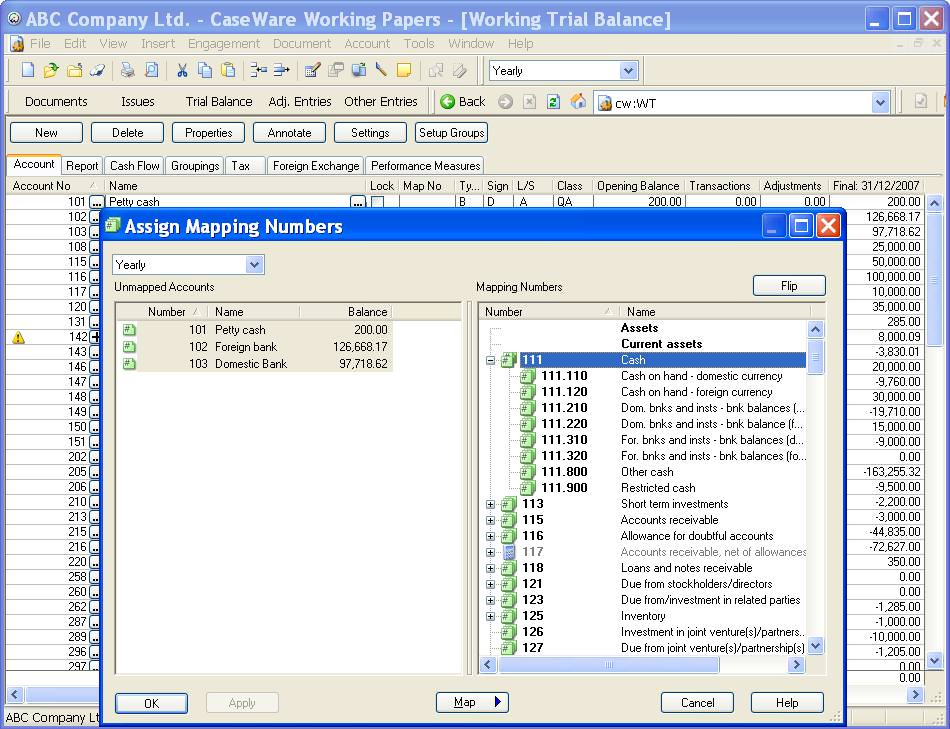Expand the 121 Due from stockholders/directors node
Image resolution: width=950 pixels, height=729 pixels.
tap(490, 584)
